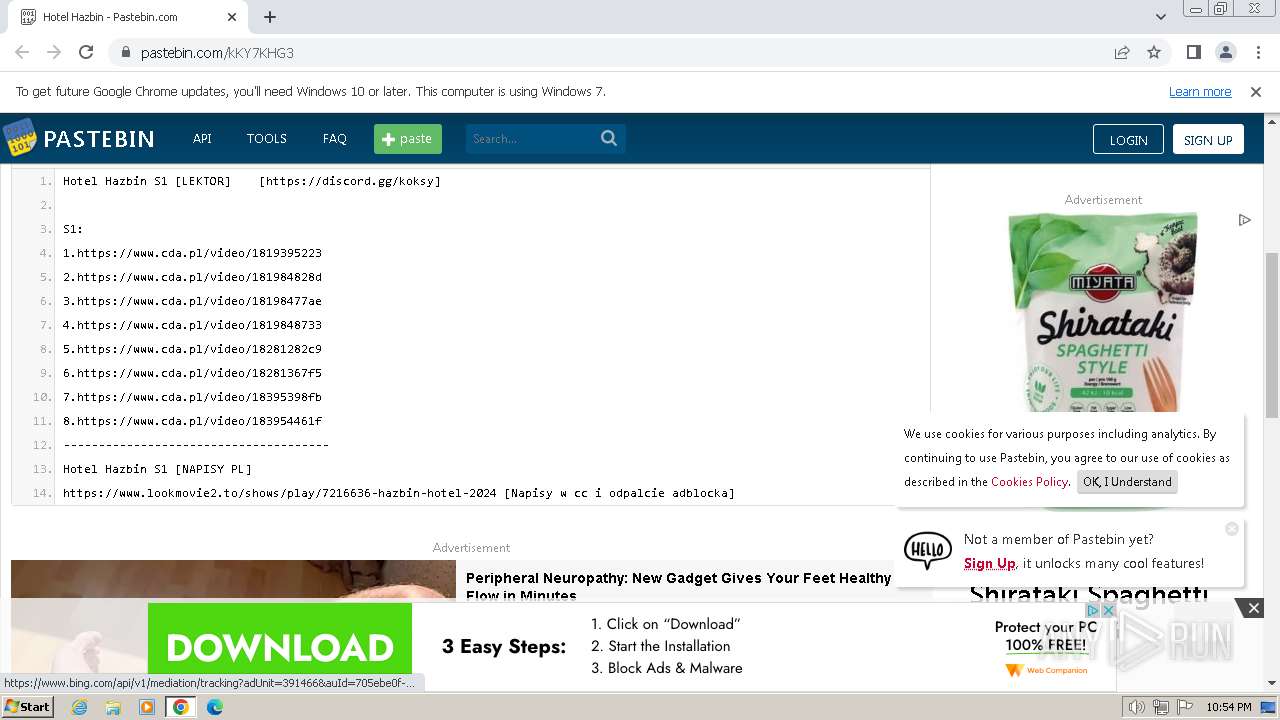Open Internet Explorer from the taskbar
The width and height of the screenshot is (1280, 720).
[x=79, y=707]
